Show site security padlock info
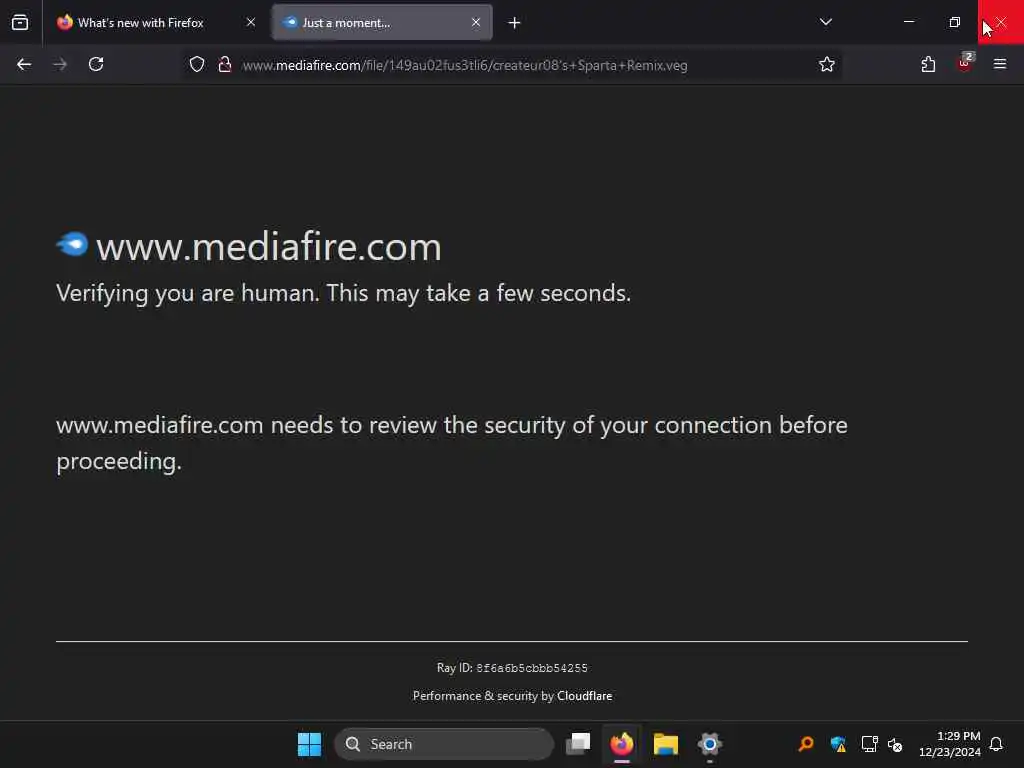1024x768 pixels. click(225, 65)
